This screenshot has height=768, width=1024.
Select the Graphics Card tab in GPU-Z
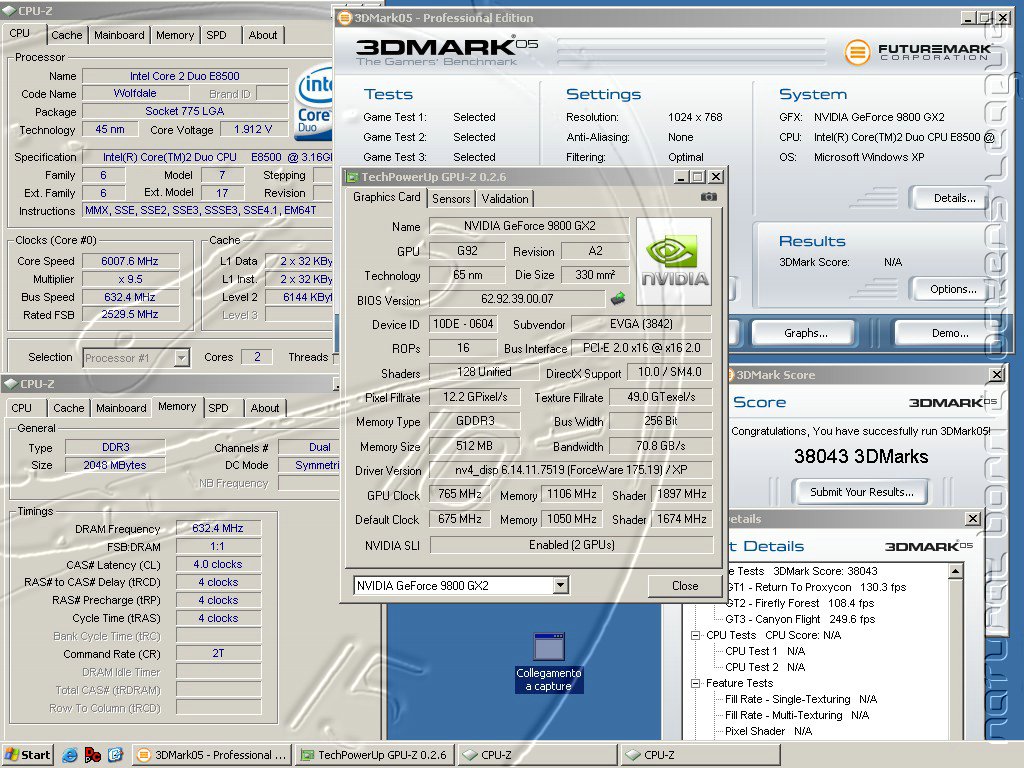(x=387, y=197)
